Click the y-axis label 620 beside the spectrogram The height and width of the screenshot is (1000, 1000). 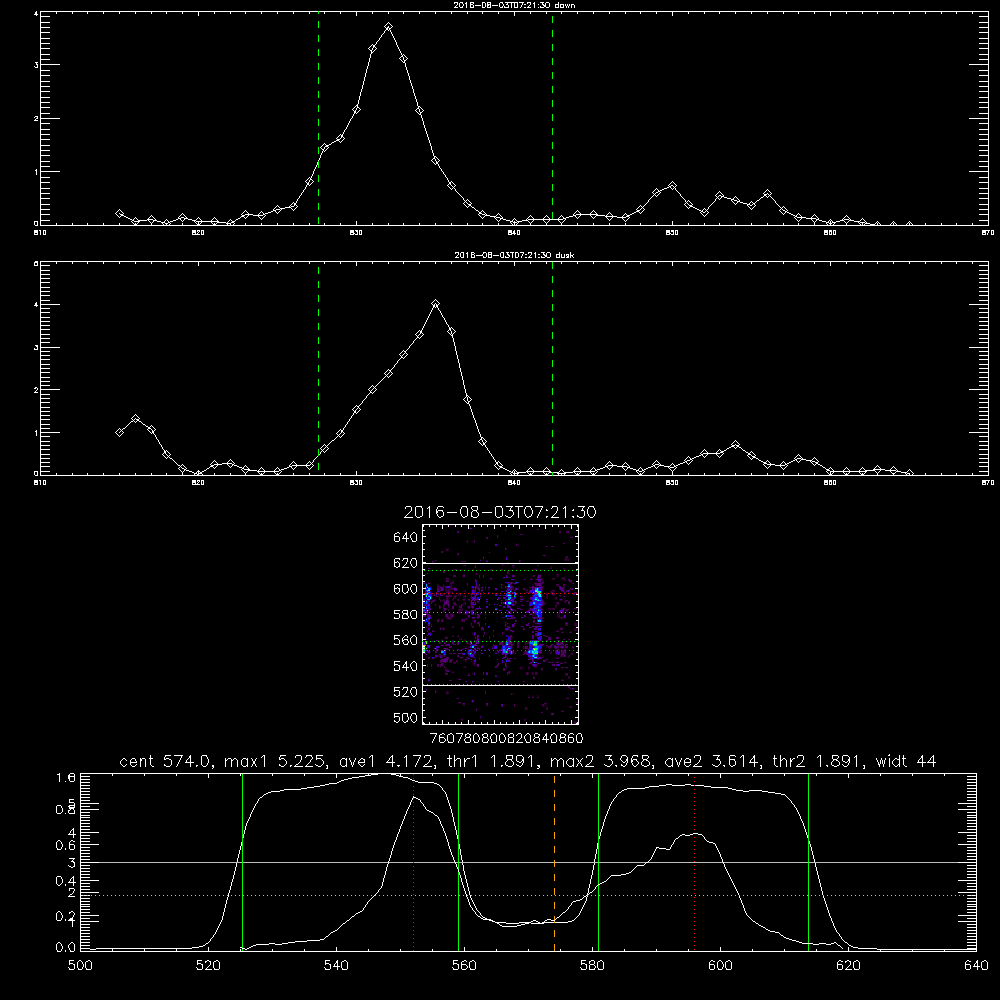point(405,563)
